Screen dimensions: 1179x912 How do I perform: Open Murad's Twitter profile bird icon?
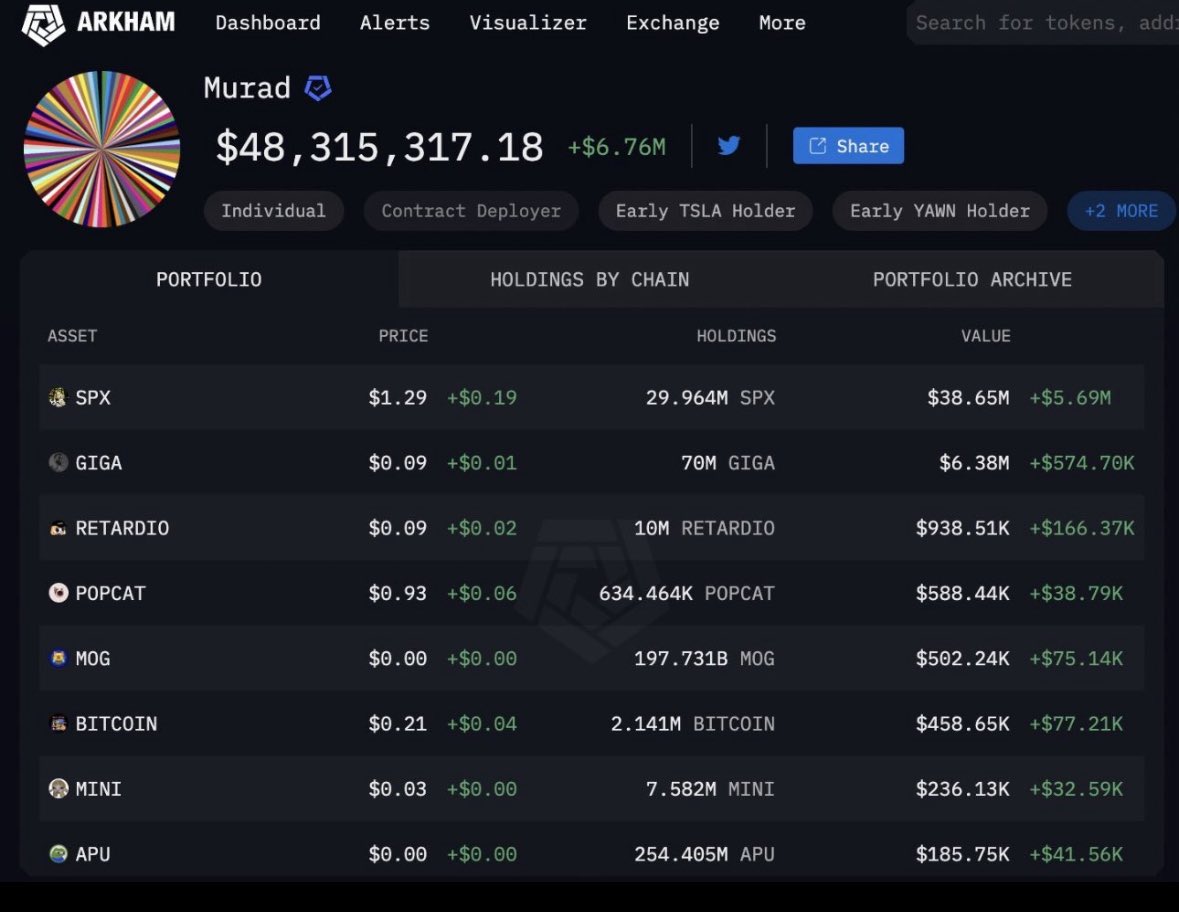[729, 145]
